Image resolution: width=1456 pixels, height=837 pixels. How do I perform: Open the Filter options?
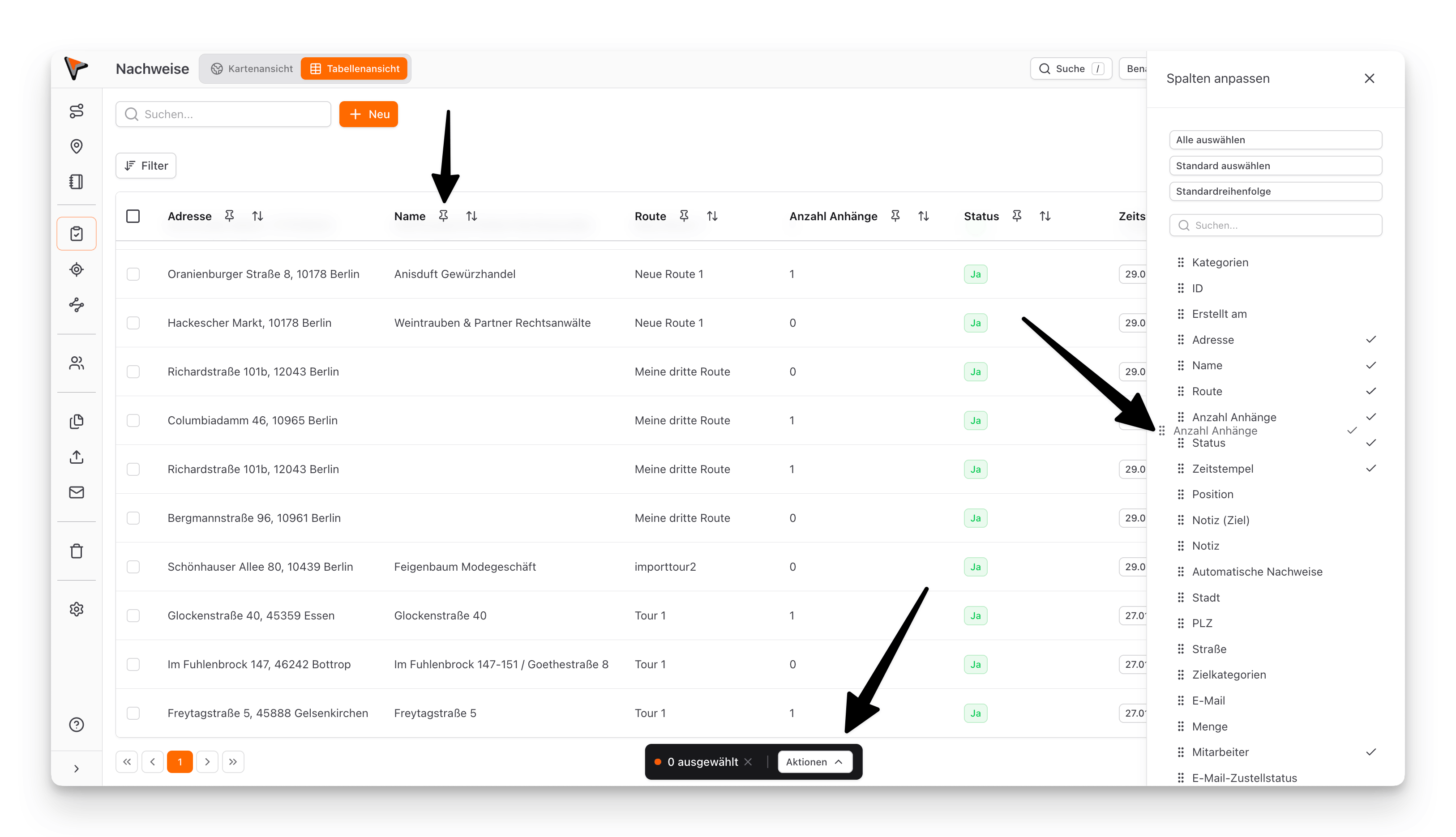146,166
